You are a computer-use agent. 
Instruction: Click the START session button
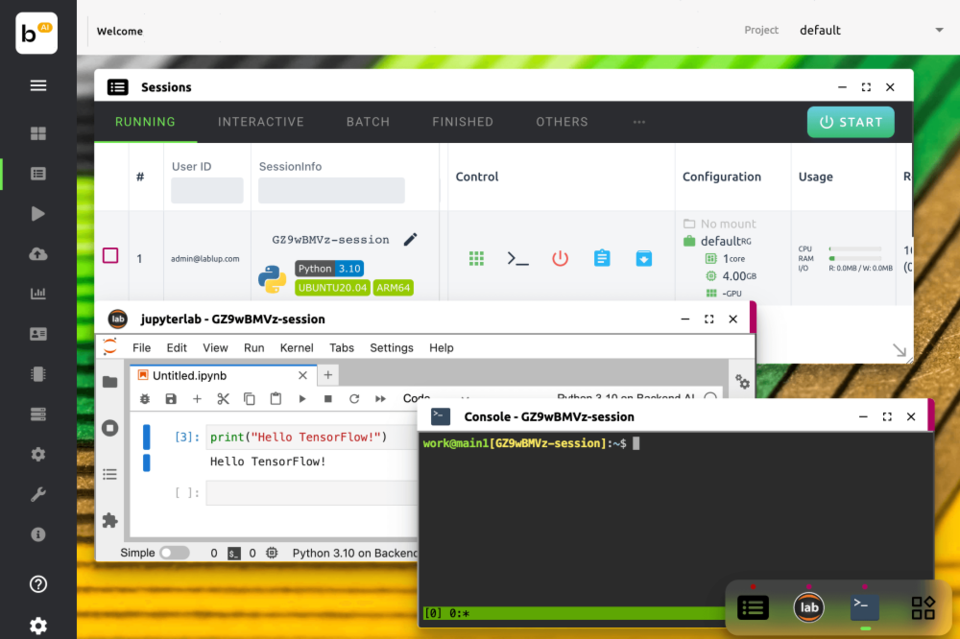point(851,122)
